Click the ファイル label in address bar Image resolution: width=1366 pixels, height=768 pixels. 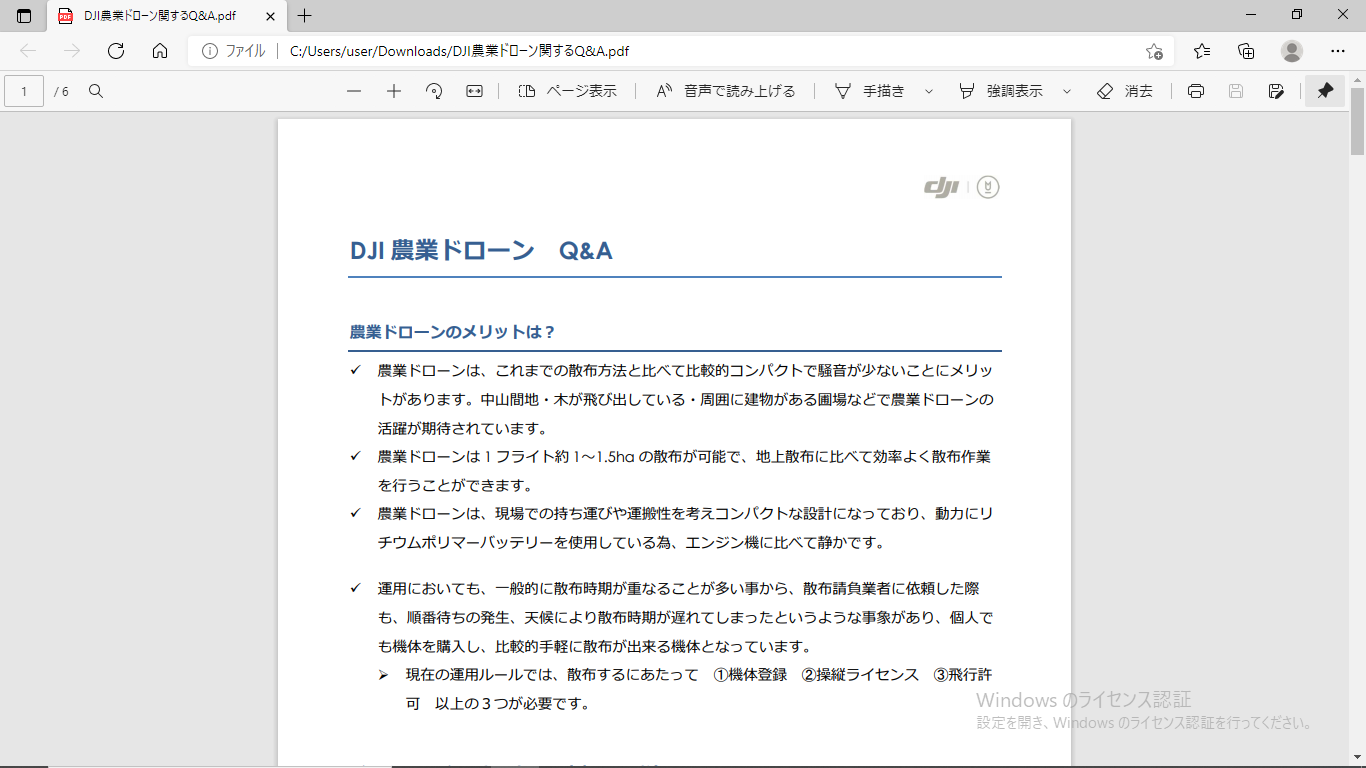[245, 51]
